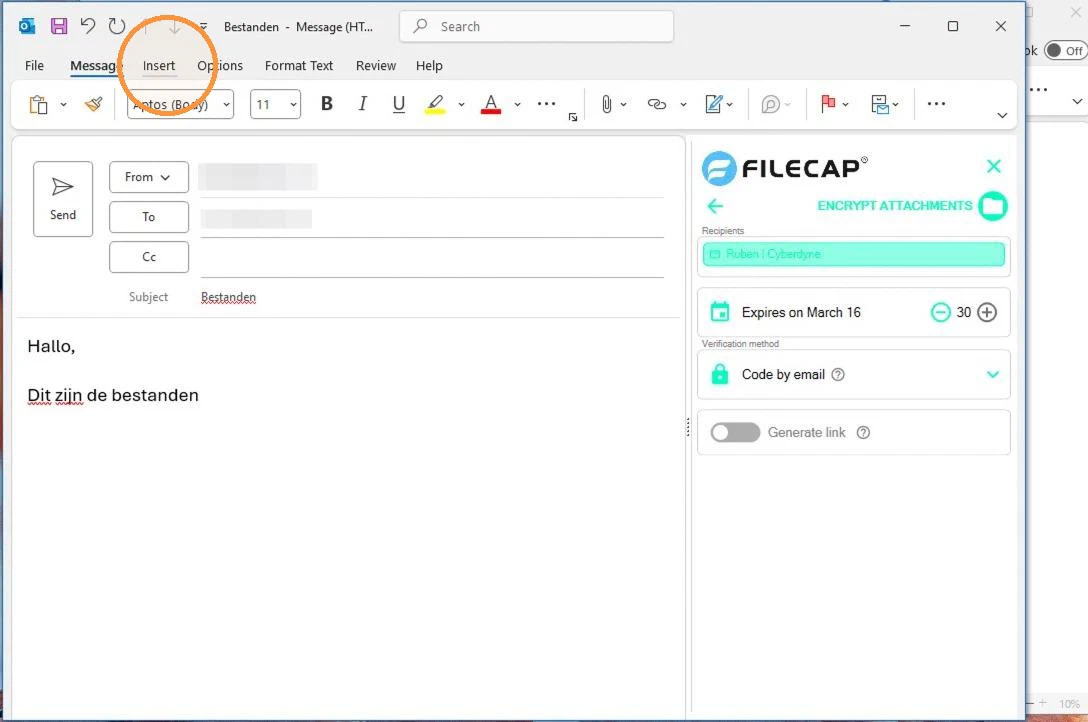This screenshot has width=1088, height=722.
Task: Click into the Cc address field
Action: [432, 259]
